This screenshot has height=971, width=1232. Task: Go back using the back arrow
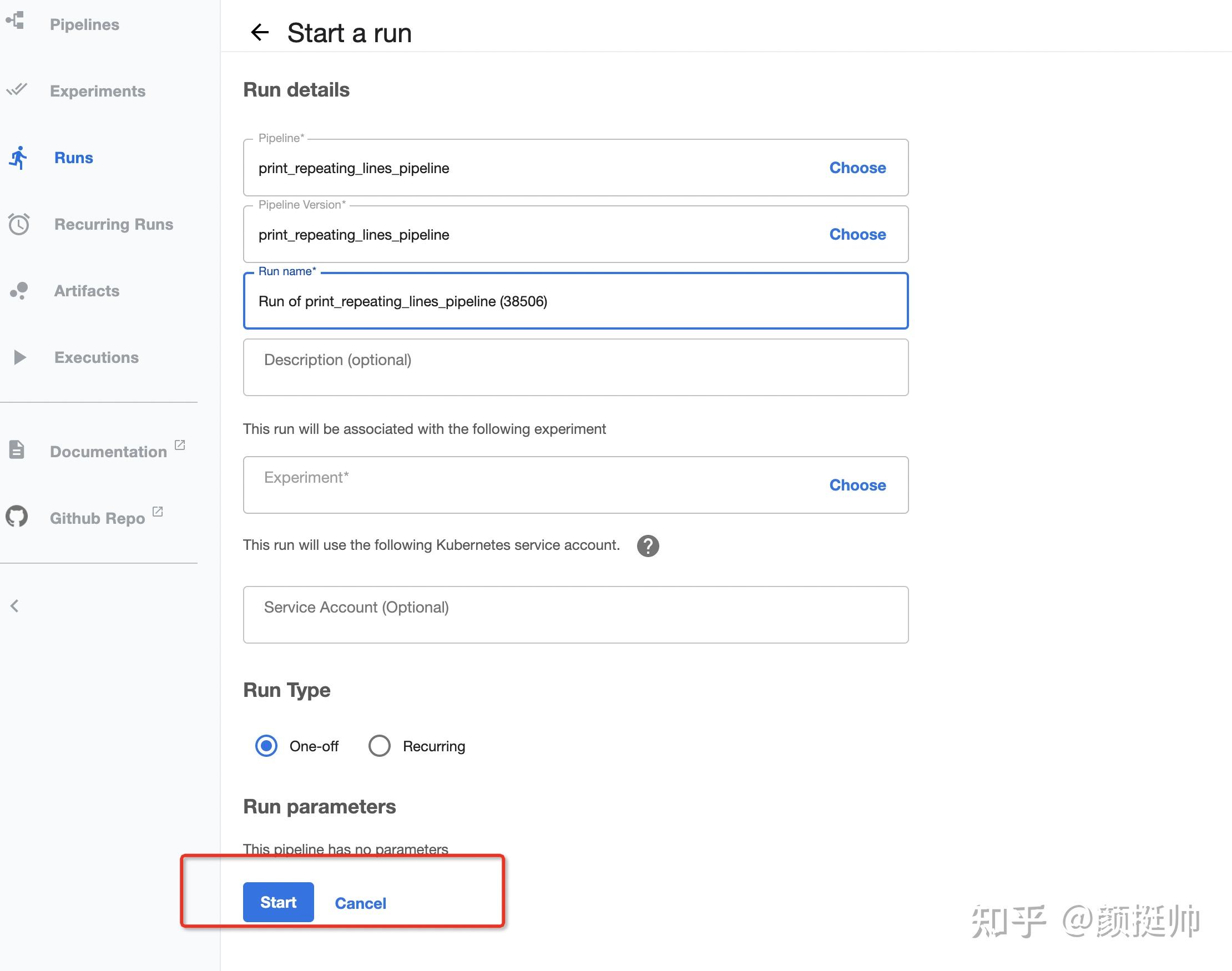pos(260,32)
